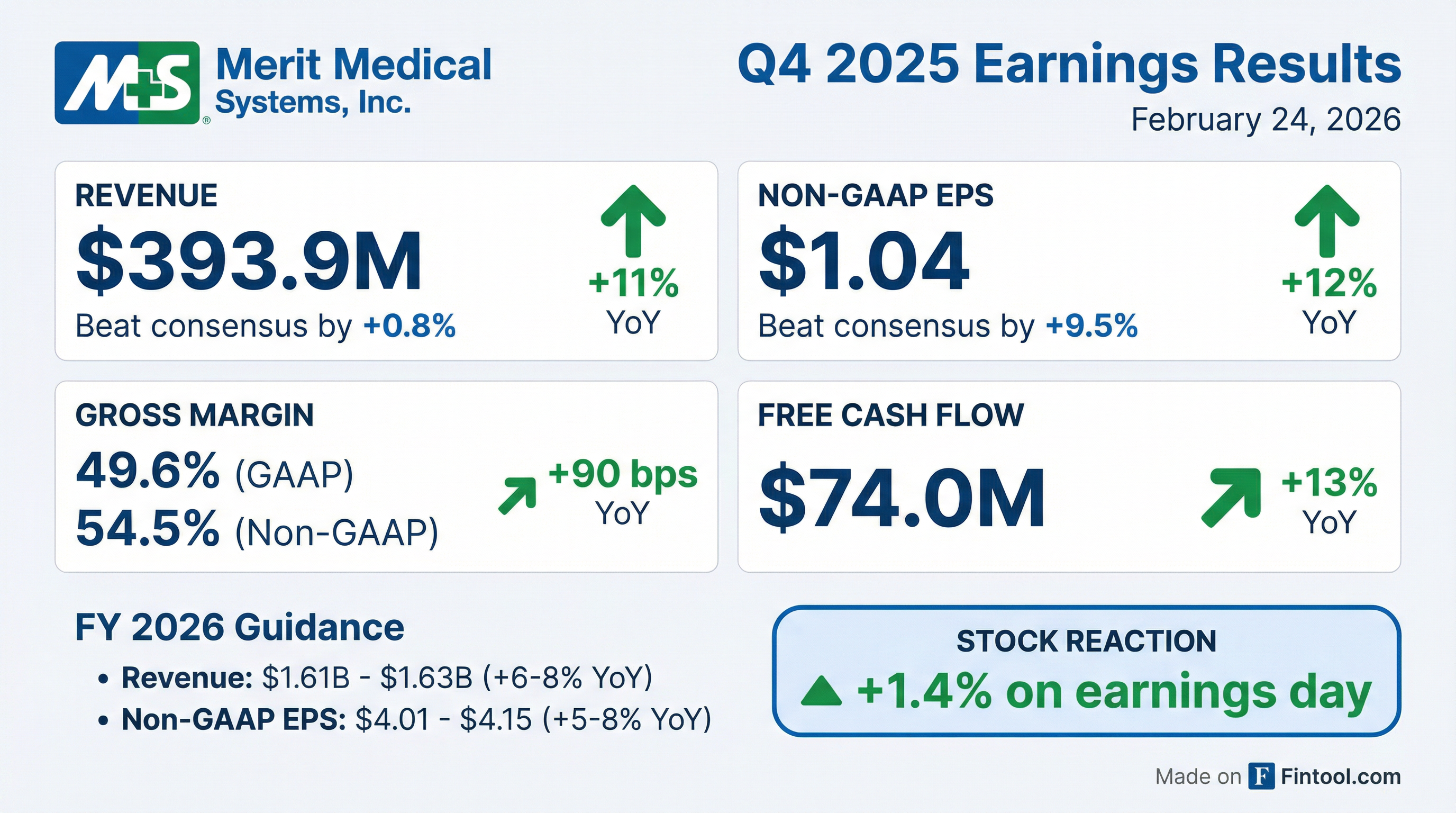
Task: Click the diagonal arrow next to +90 bps
Action: tap(518, 495)
